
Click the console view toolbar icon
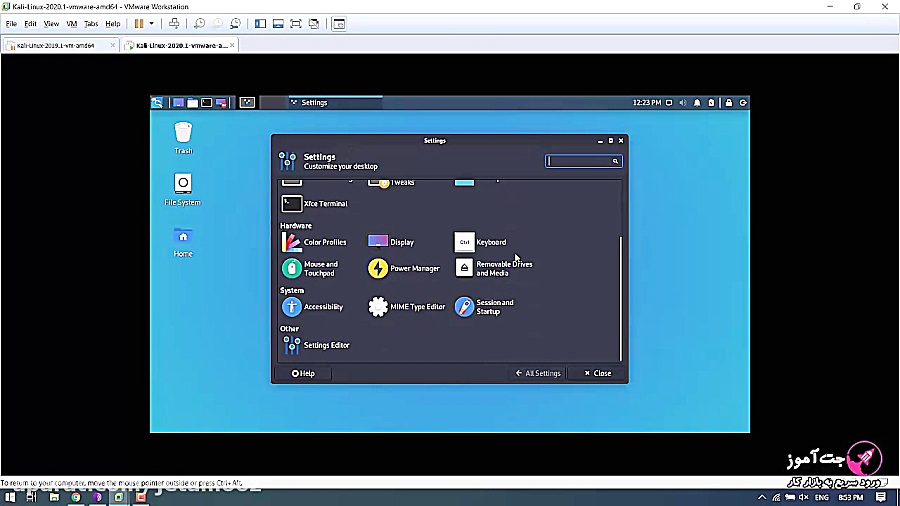coord(339,24)
